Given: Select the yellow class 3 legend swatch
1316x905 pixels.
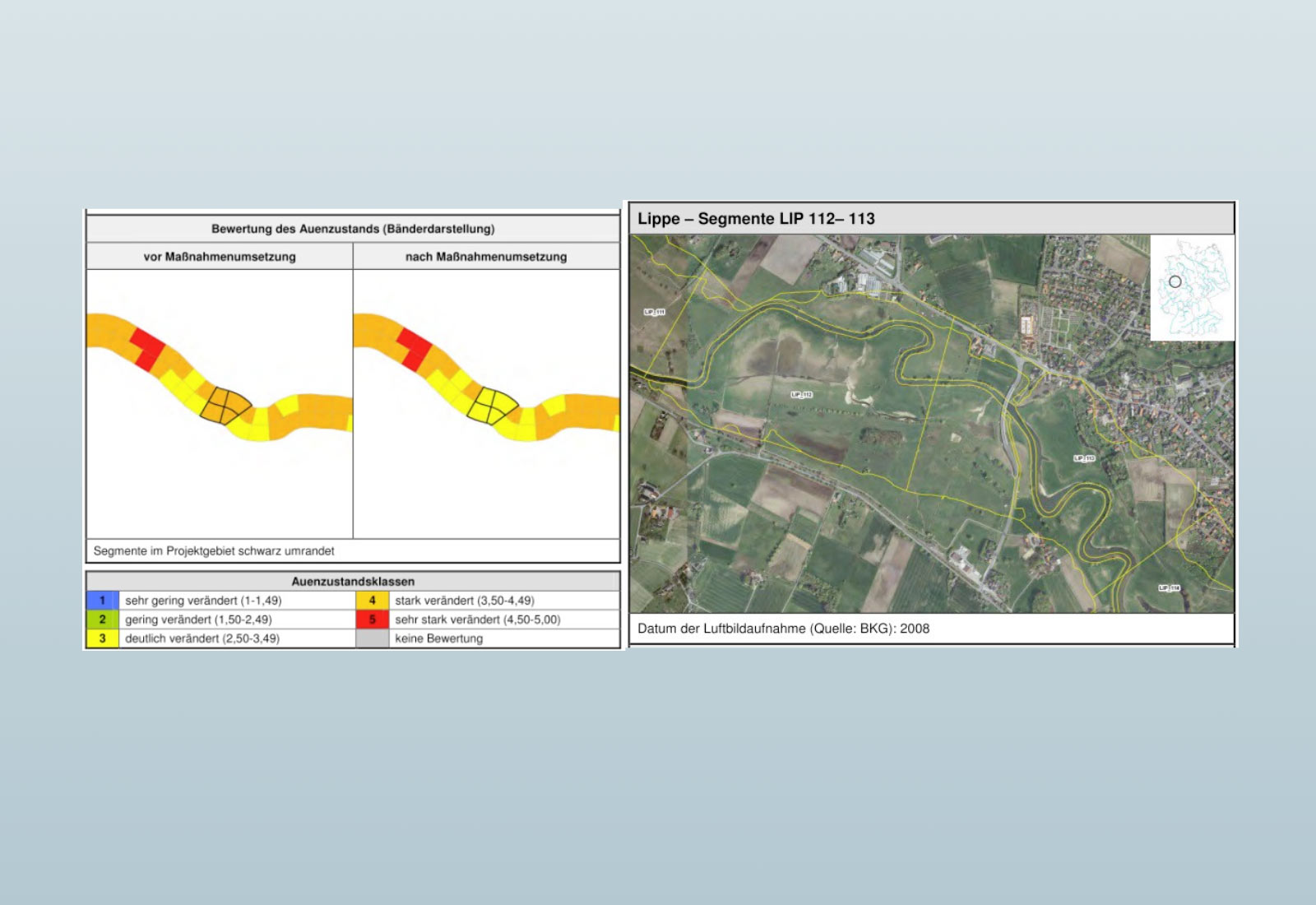Looking at the screenshot, I should 103,638.
